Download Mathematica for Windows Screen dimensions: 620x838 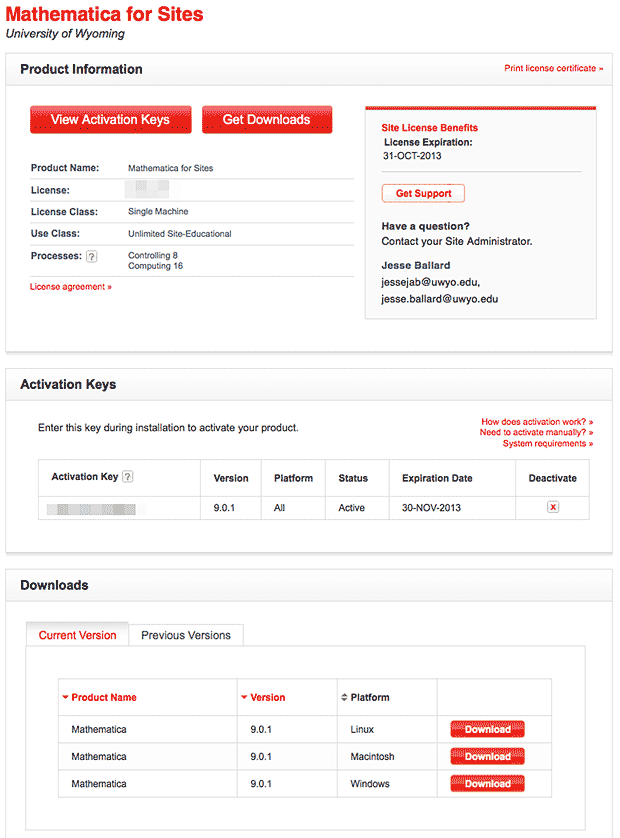point(487,783)
